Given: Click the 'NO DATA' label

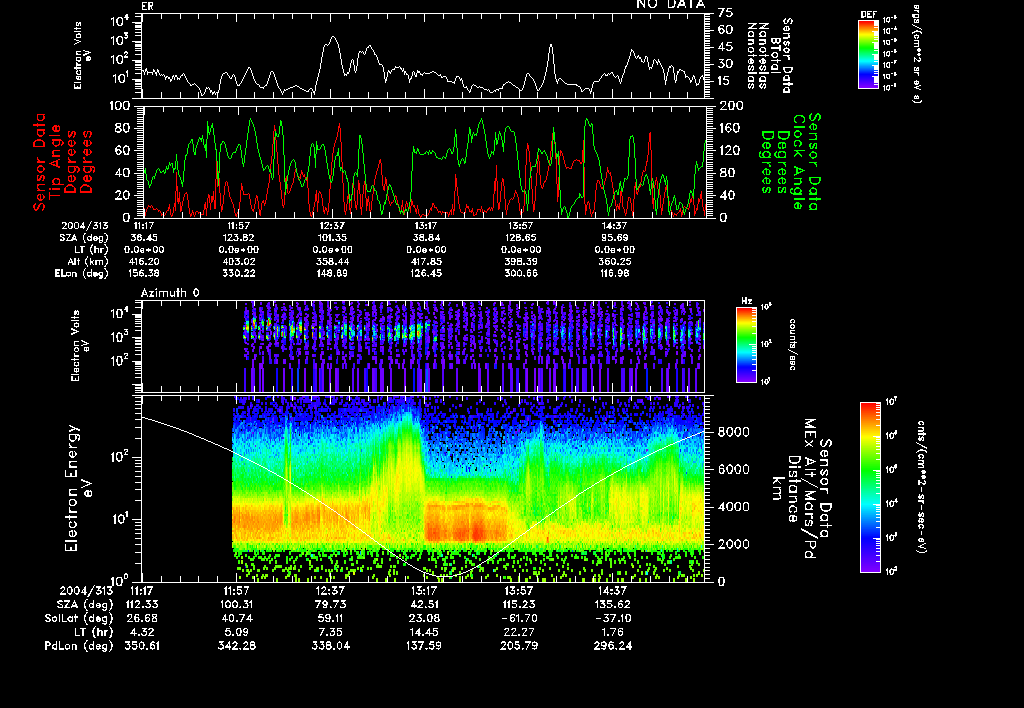Looking at the screenshot, I should (x=671, y=5).
